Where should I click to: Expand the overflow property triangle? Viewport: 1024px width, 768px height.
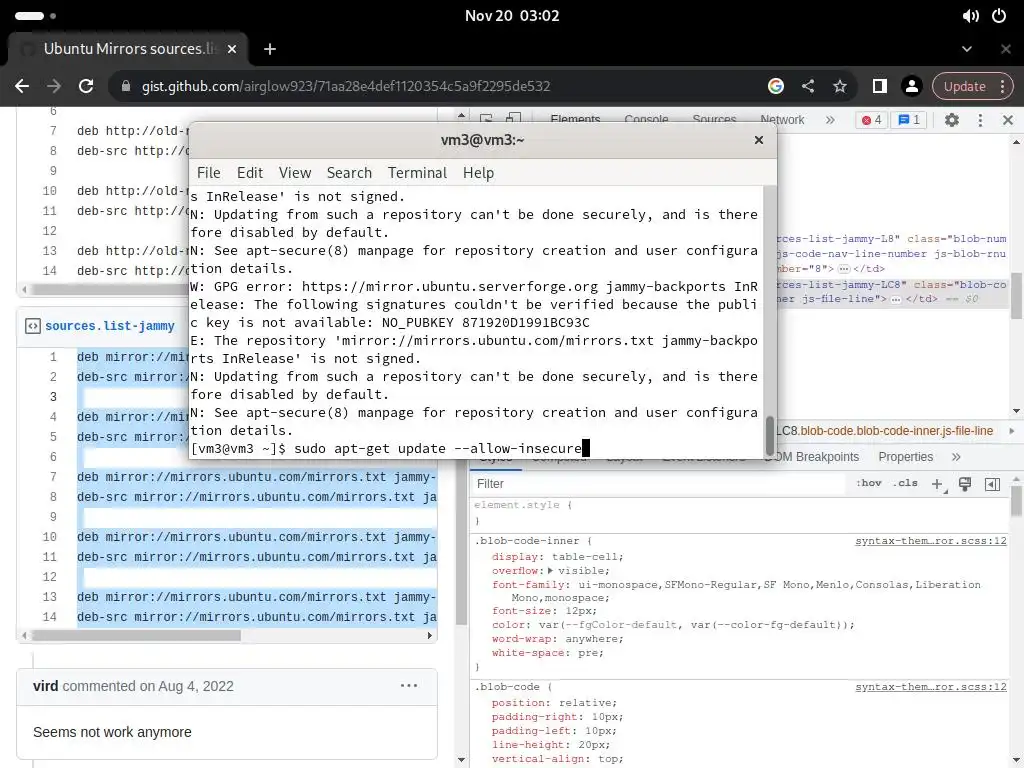(x=551, y=571)
